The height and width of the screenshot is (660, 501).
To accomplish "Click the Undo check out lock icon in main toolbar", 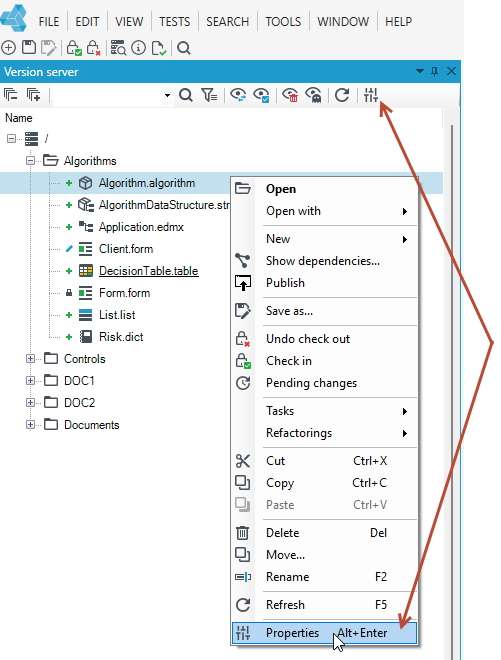I will pyautogui.click(x=93, y=48).
